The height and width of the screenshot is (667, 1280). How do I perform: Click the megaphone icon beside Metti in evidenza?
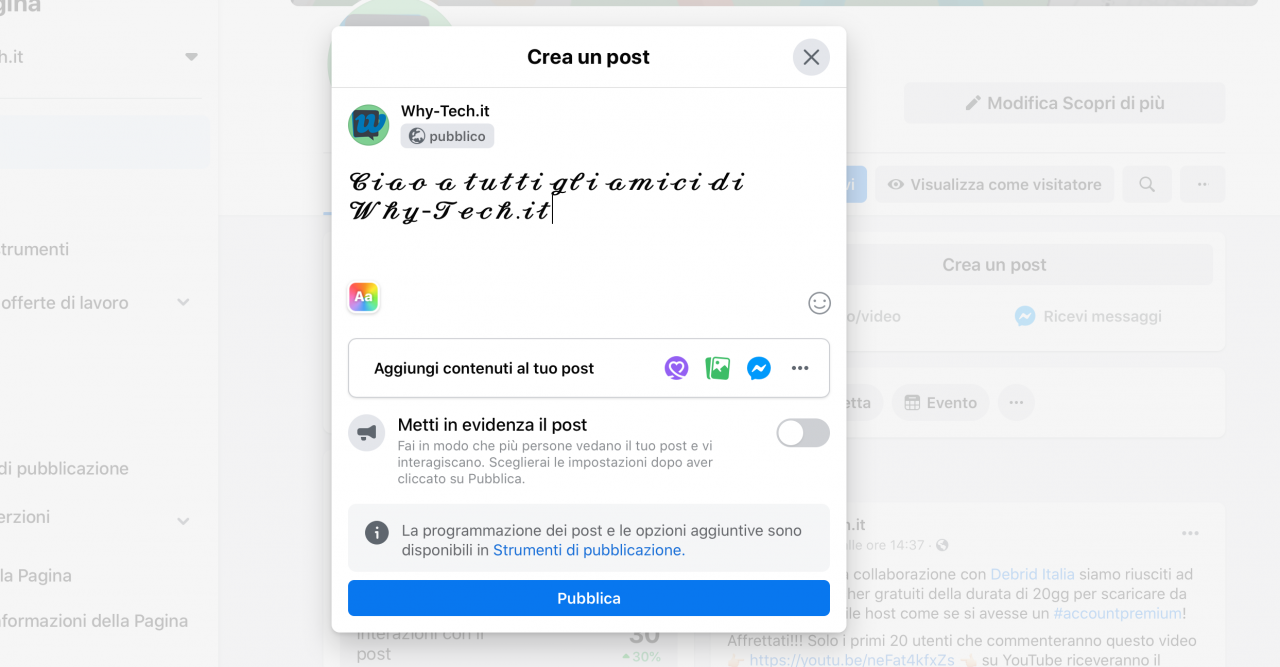click(x=368, y=433)
